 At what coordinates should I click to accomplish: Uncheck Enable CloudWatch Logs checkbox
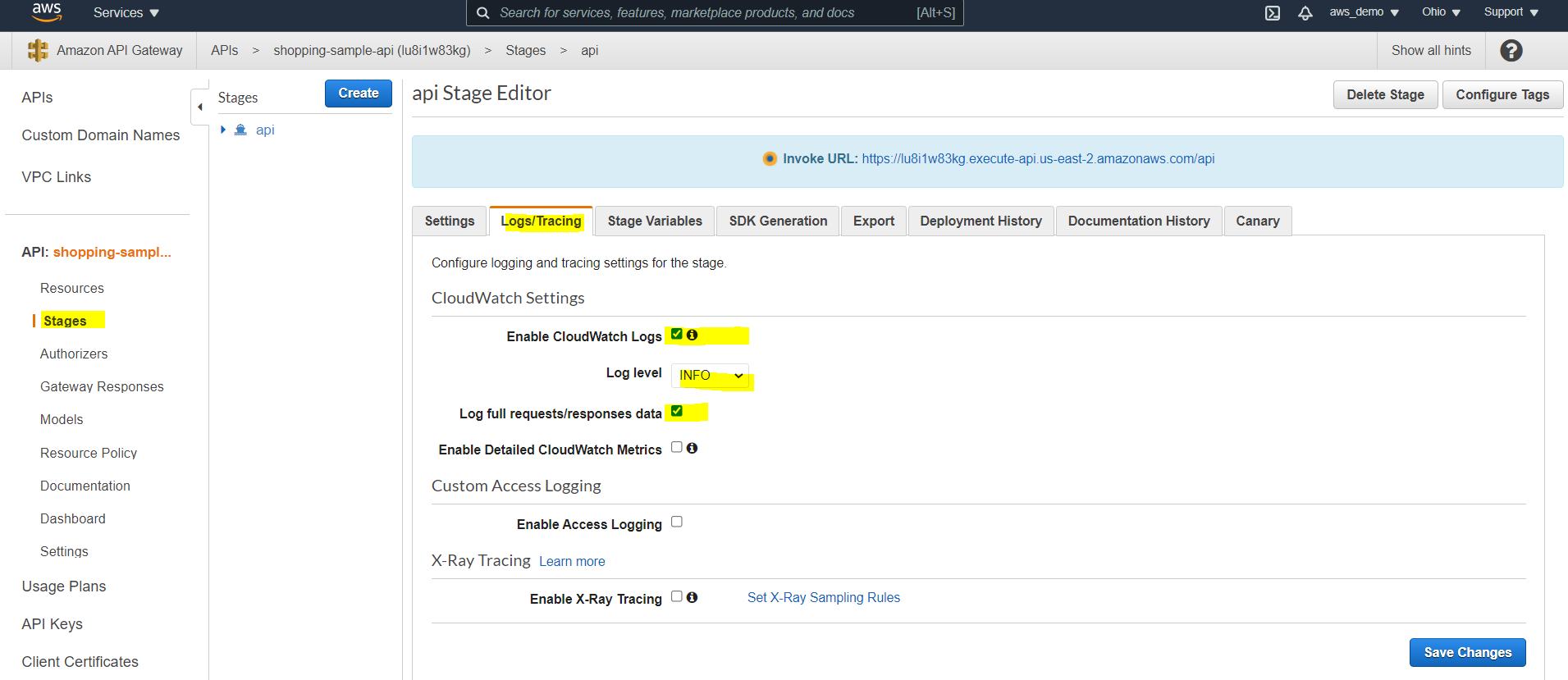pos(677,334)
